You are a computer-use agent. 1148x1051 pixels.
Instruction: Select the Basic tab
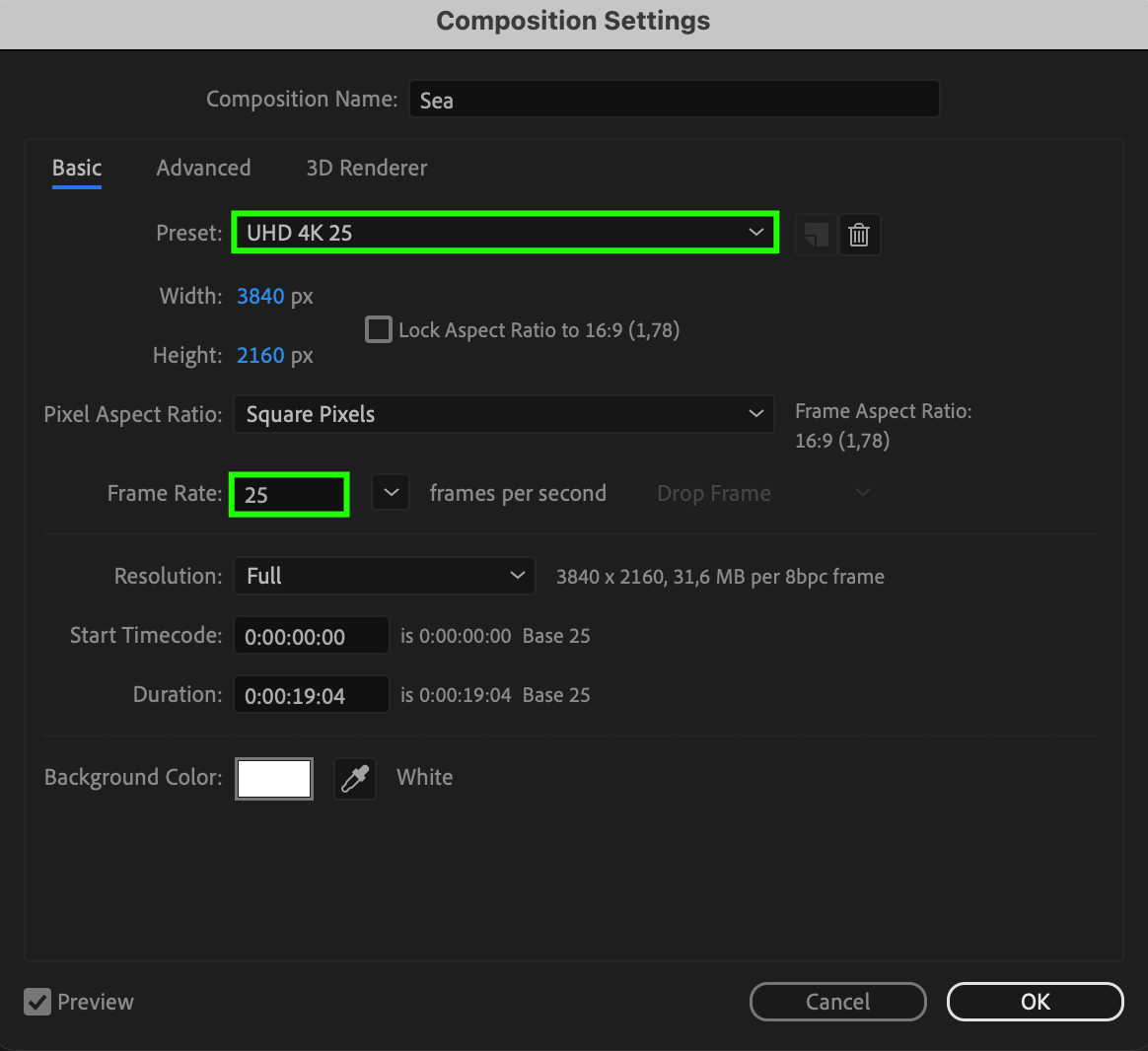(x=77, y=168)
